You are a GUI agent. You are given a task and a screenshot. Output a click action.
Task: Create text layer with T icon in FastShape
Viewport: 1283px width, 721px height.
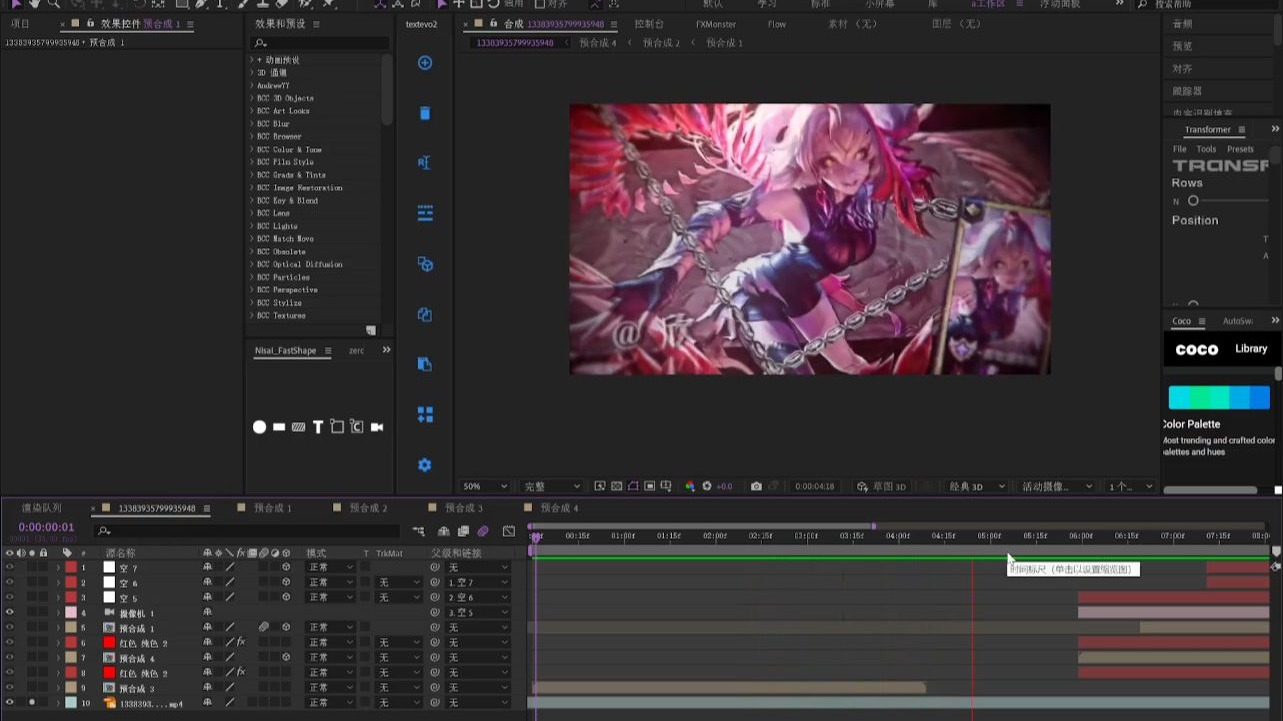click(318, 427)
